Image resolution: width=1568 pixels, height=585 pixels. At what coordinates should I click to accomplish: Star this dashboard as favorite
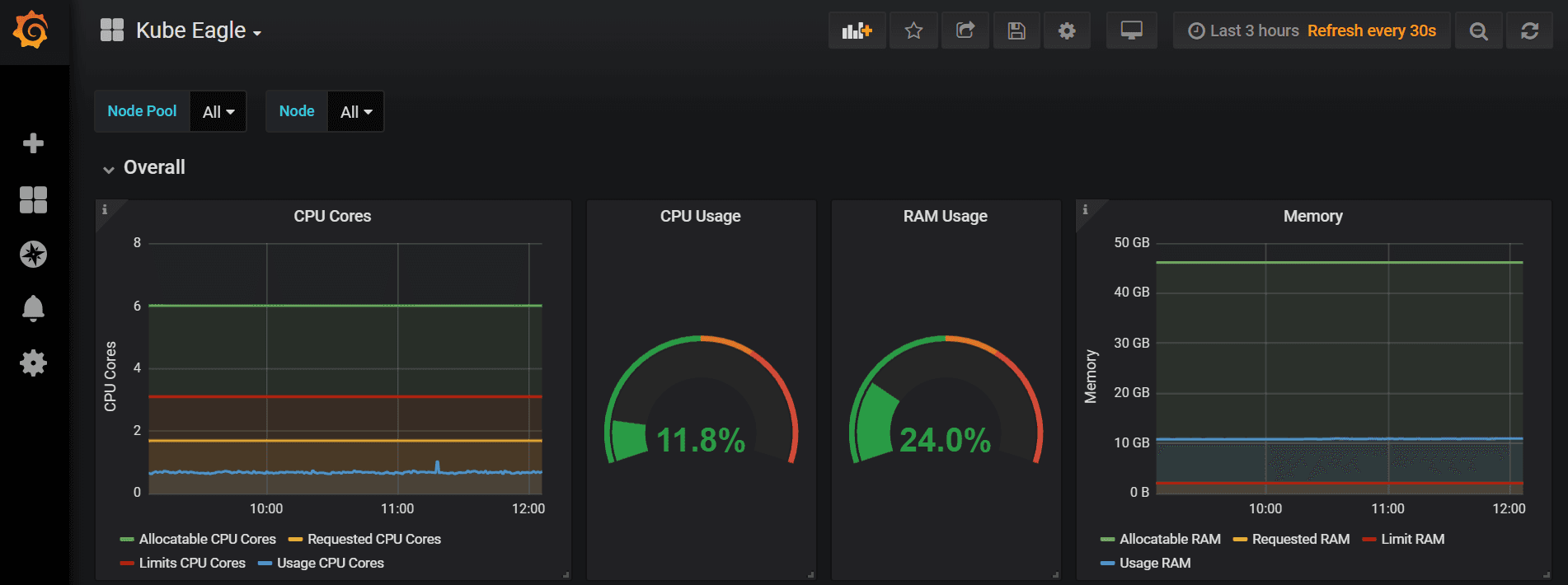pos(913,31)
